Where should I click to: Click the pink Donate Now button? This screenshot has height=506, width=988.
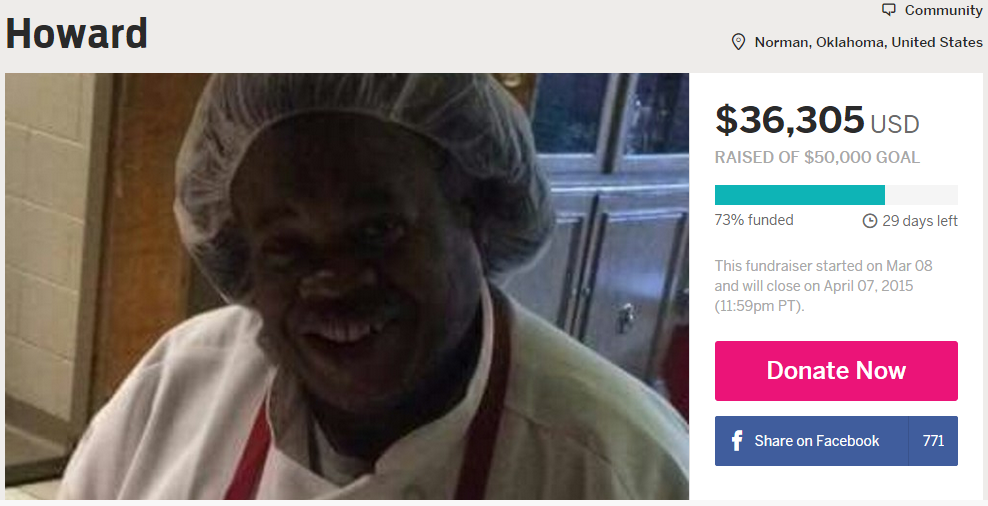(836, 371)
